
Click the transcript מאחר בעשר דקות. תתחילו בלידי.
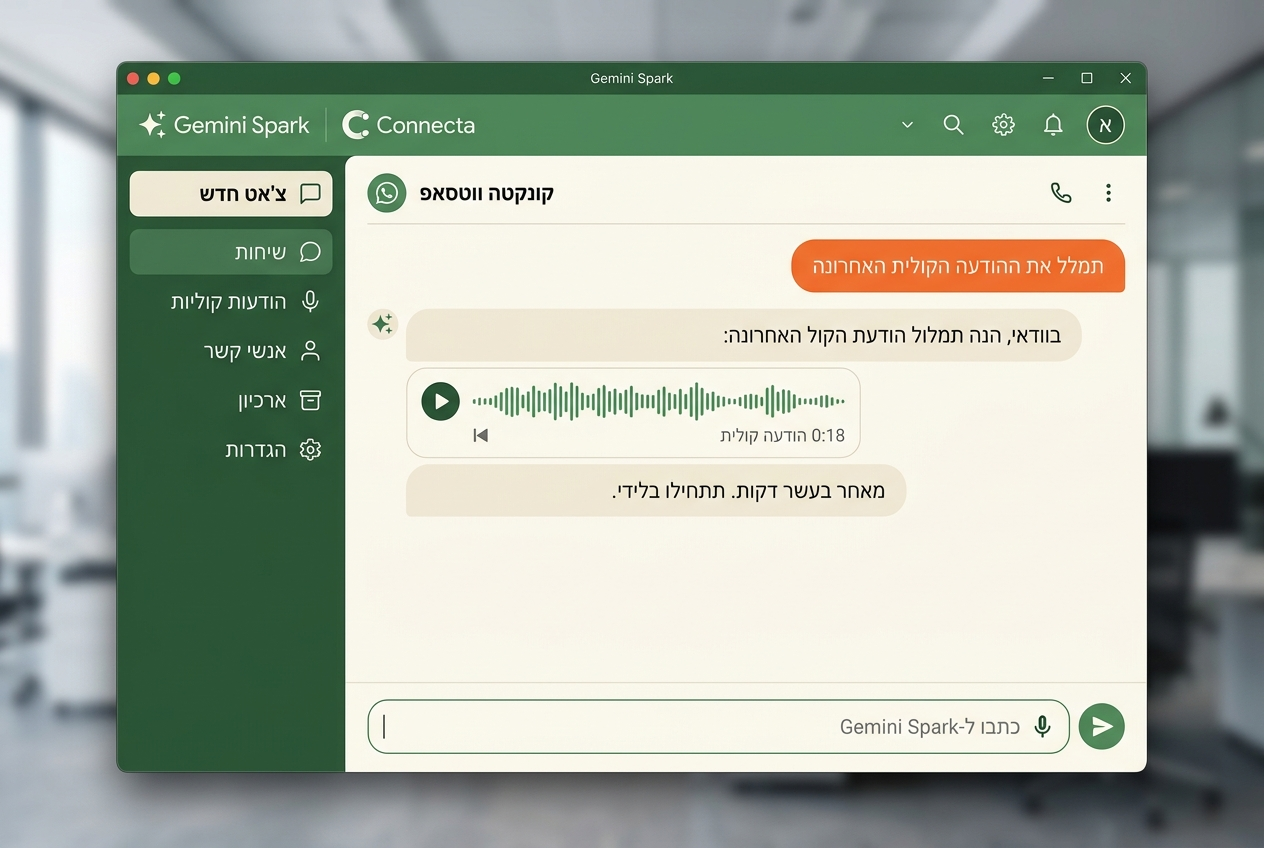656,491
